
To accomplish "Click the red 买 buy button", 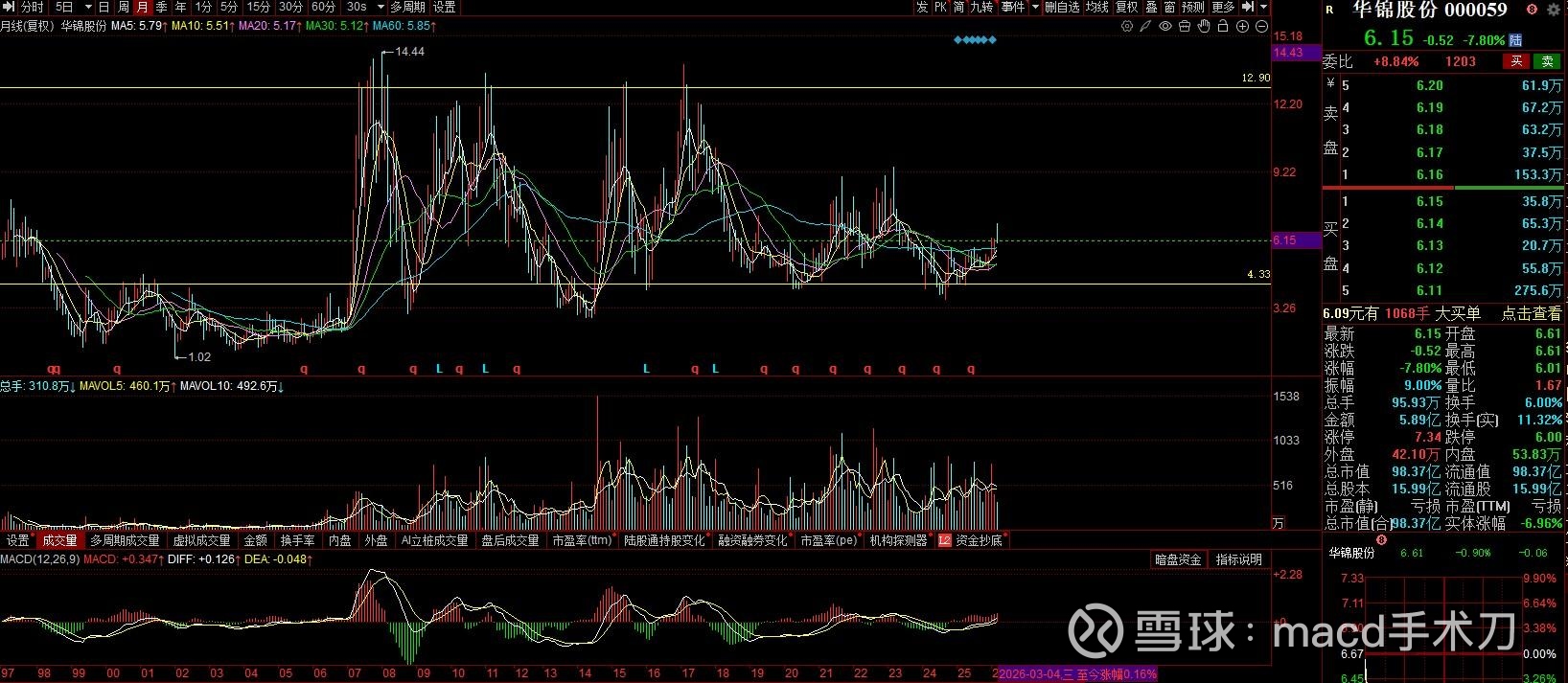I will [1516, 61].
